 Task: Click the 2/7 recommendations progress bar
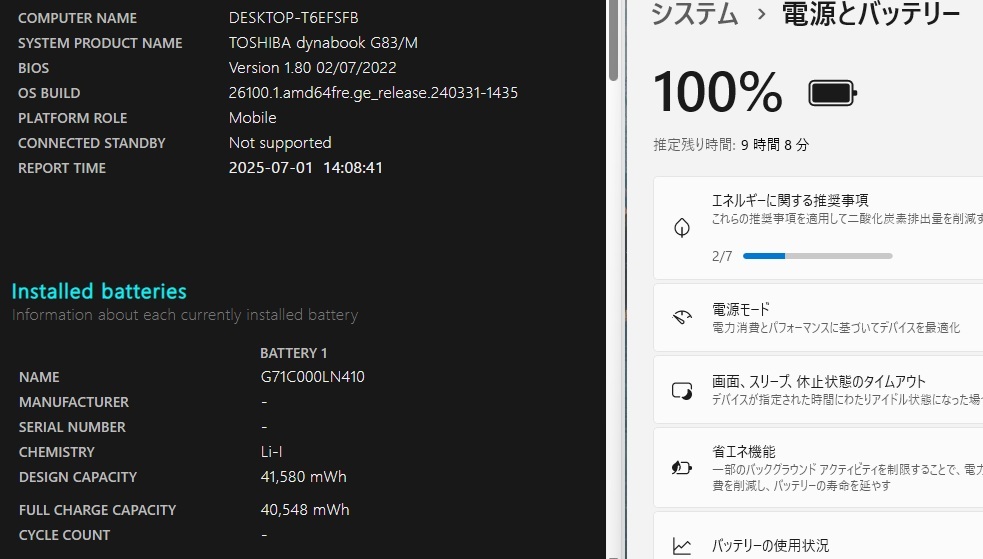(817, 256)
